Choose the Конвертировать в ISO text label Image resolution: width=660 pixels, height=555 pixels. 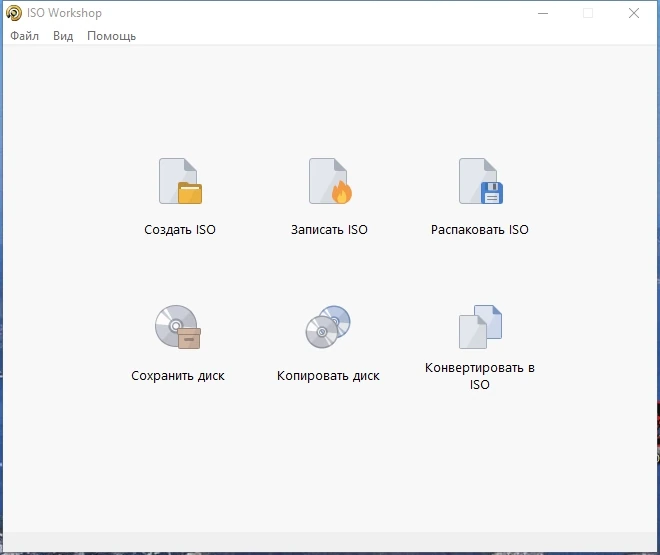480,376
